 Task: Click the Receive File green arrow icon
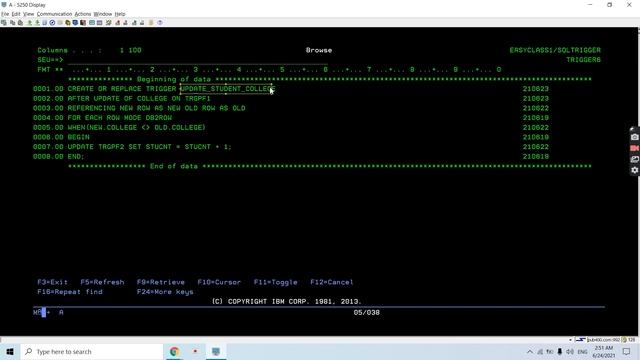pos(37,23)
